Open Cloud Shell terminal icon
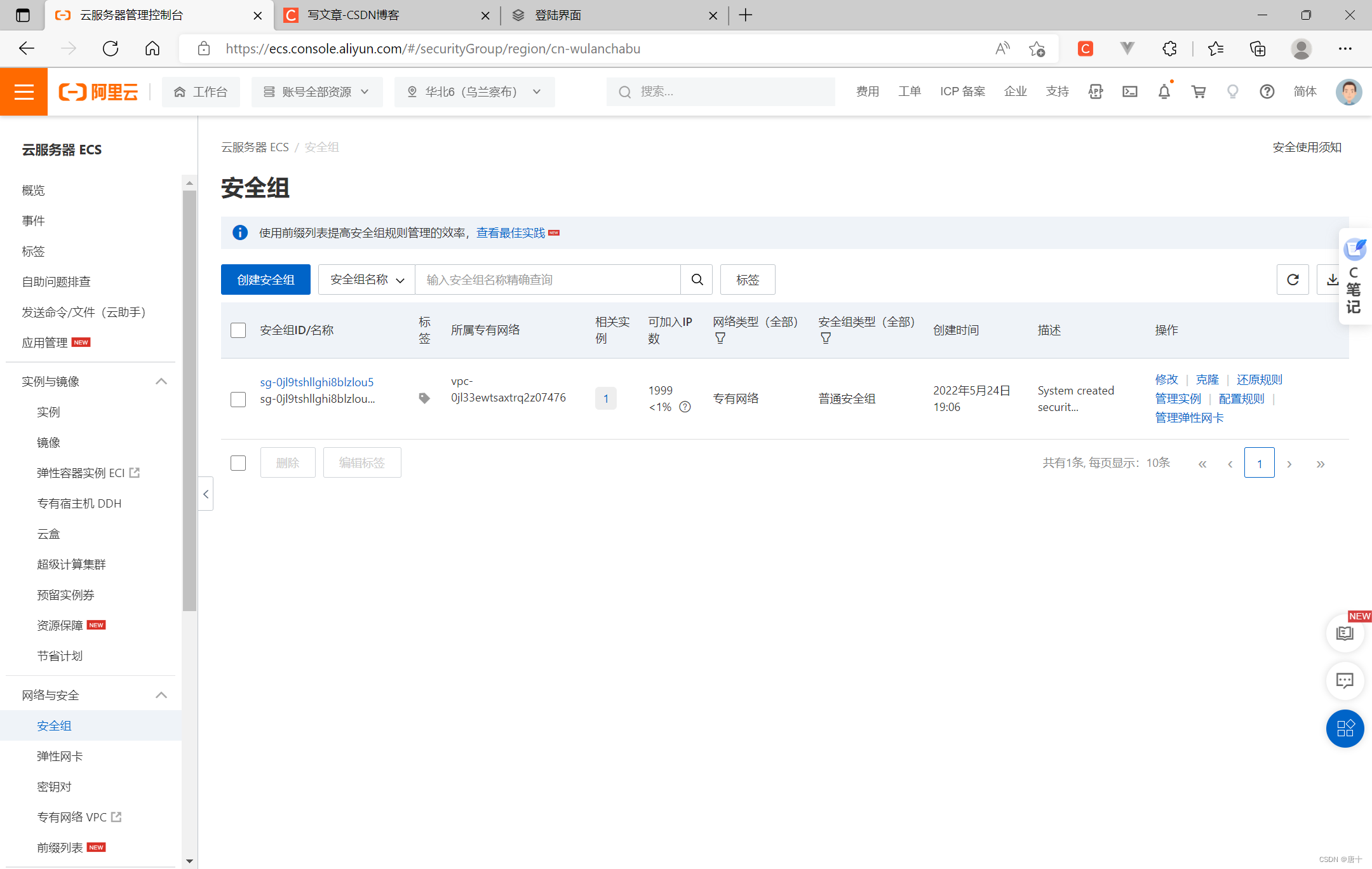 tap(1129, 92)
